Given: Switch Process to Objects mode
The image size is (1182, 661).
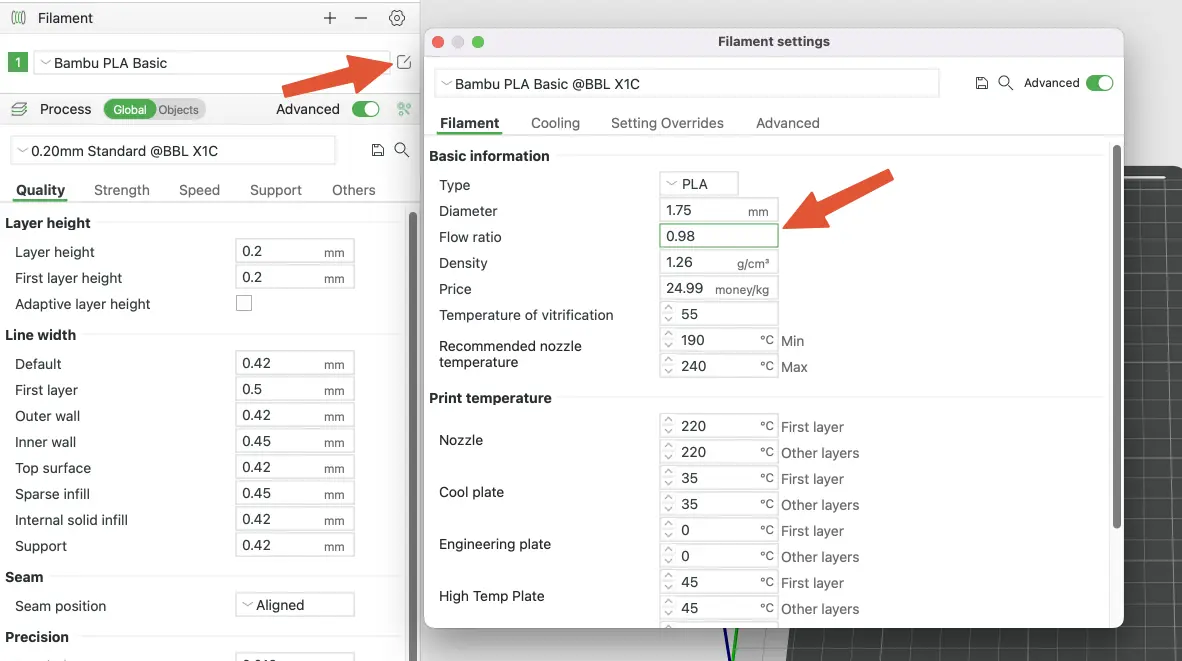Looking at the screenshot, I should point(179,109).
